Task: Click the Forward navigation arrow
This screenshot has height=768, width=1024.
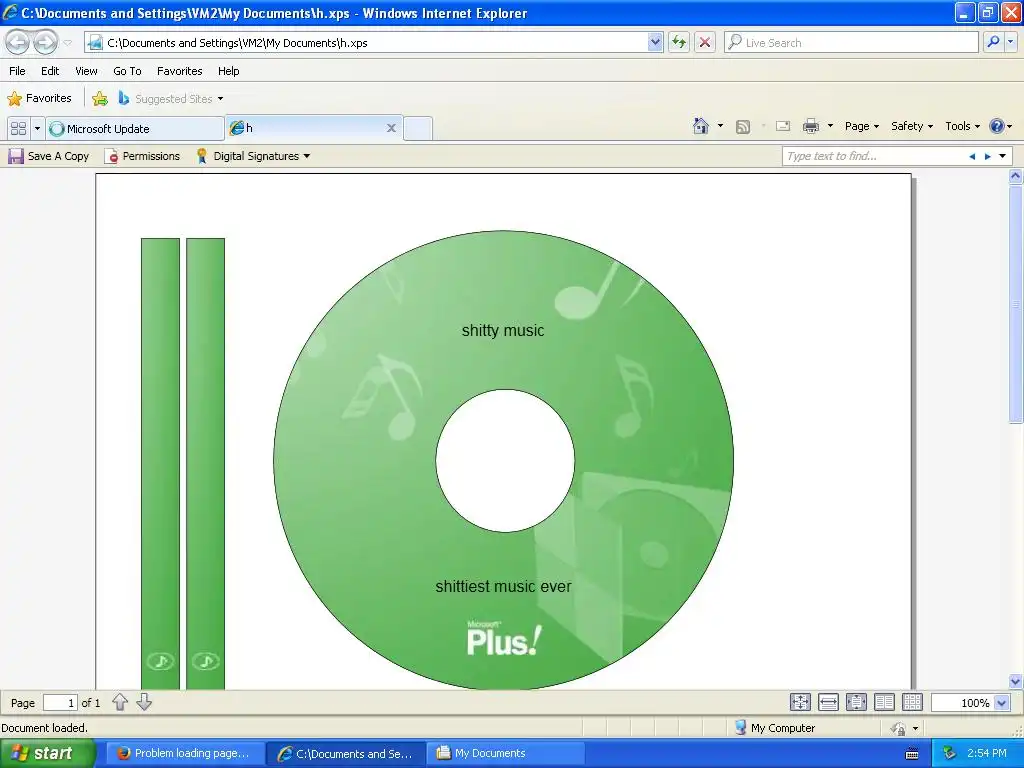Action: (46, 42)
